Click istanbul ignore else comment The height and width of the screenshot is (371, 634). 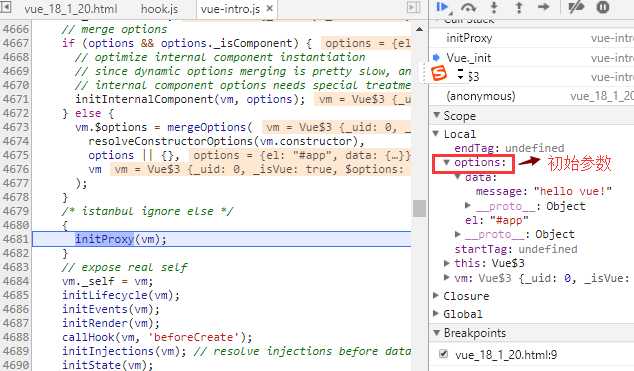tap(147, 211)
